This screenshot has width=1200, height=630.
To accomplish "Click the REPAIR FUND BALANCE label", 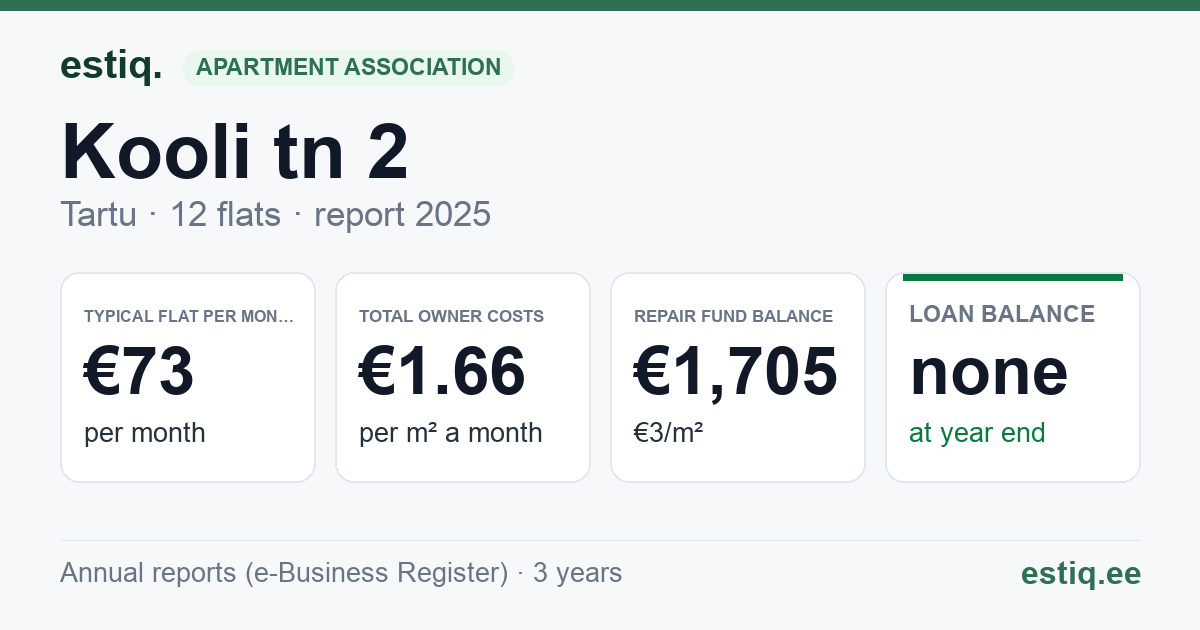I will pos(733,316).
